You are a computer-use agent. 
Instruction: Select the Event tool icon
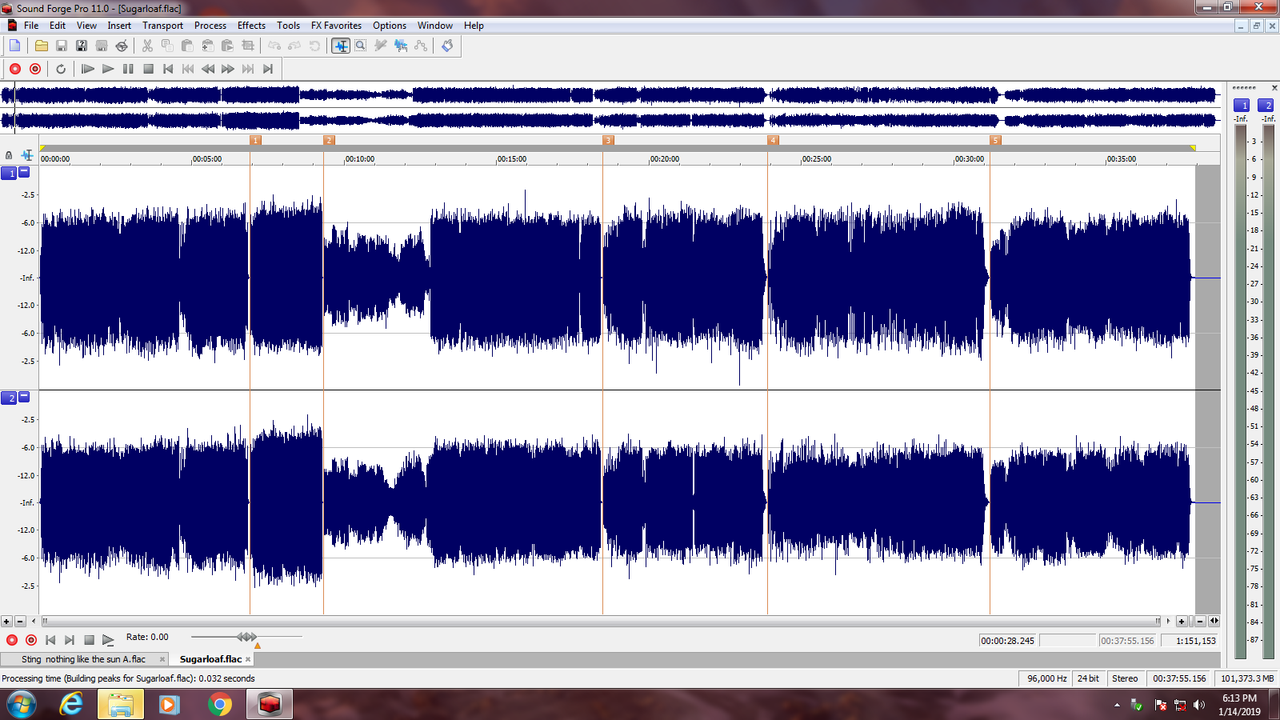[400, 45]
